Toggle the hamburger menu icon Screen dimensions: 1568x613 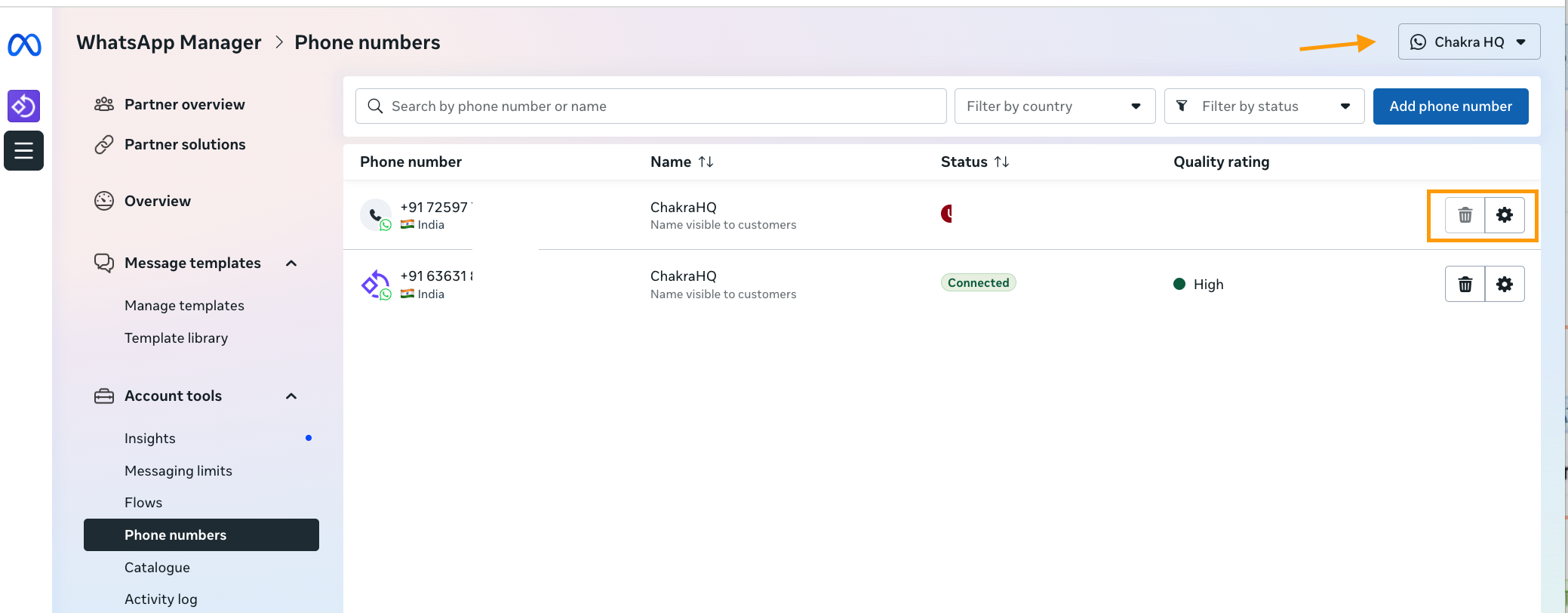coord(24,150)
